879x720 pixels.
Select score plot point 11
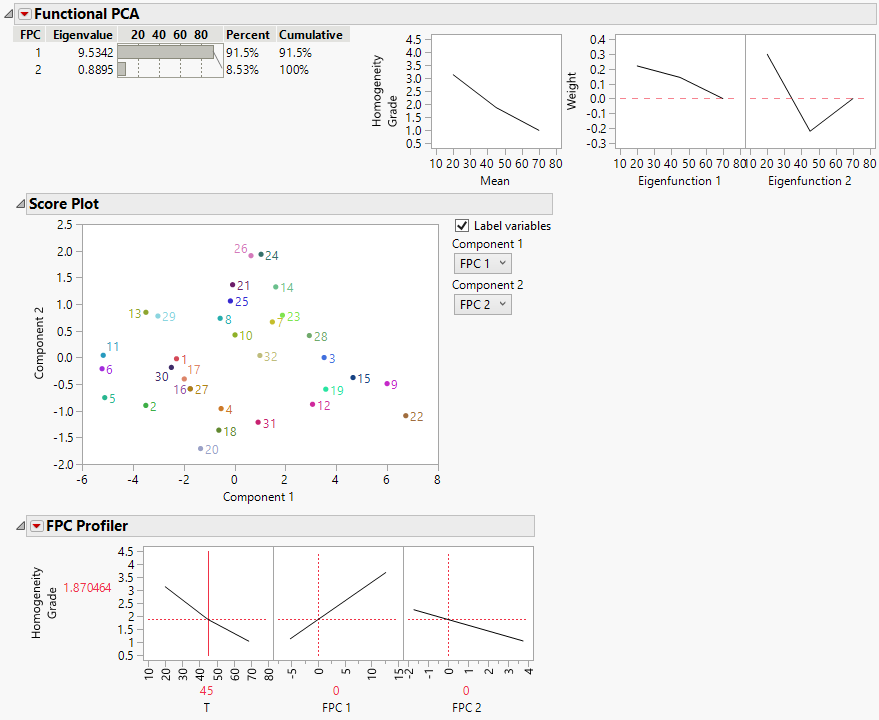[x=103, y=356]
